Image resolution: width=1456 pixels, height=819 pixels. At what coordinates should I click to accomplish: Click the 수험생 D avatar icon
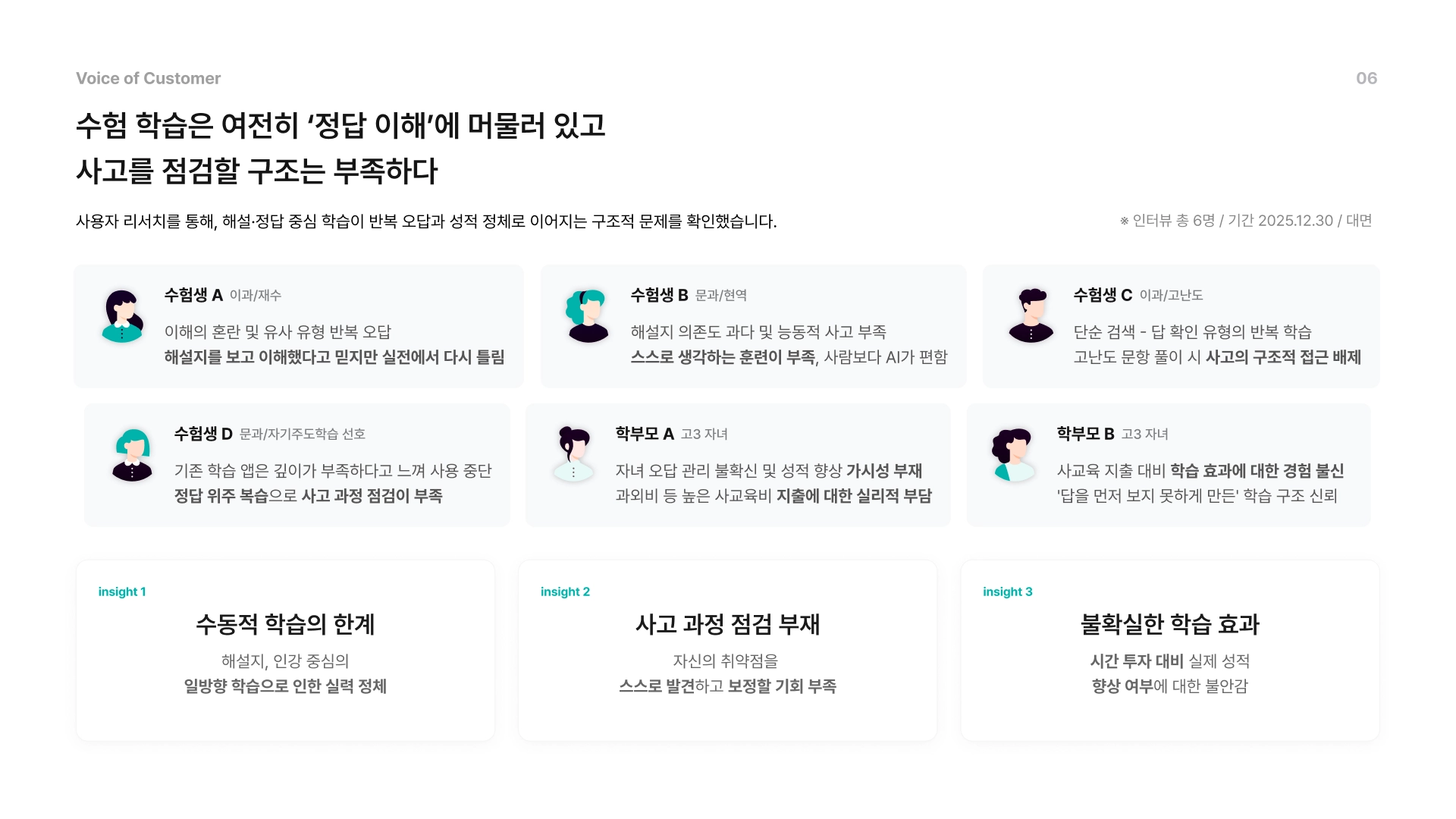133,455
